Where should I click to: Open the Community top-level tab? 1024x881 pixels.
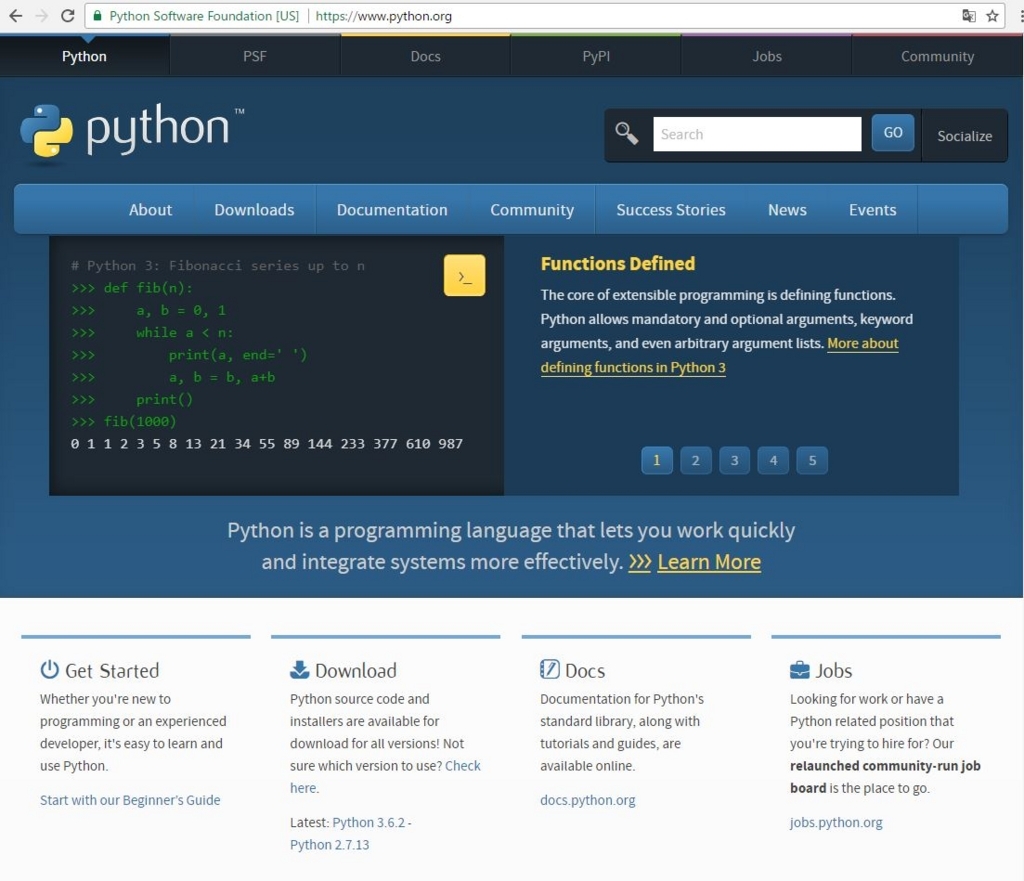938,56
